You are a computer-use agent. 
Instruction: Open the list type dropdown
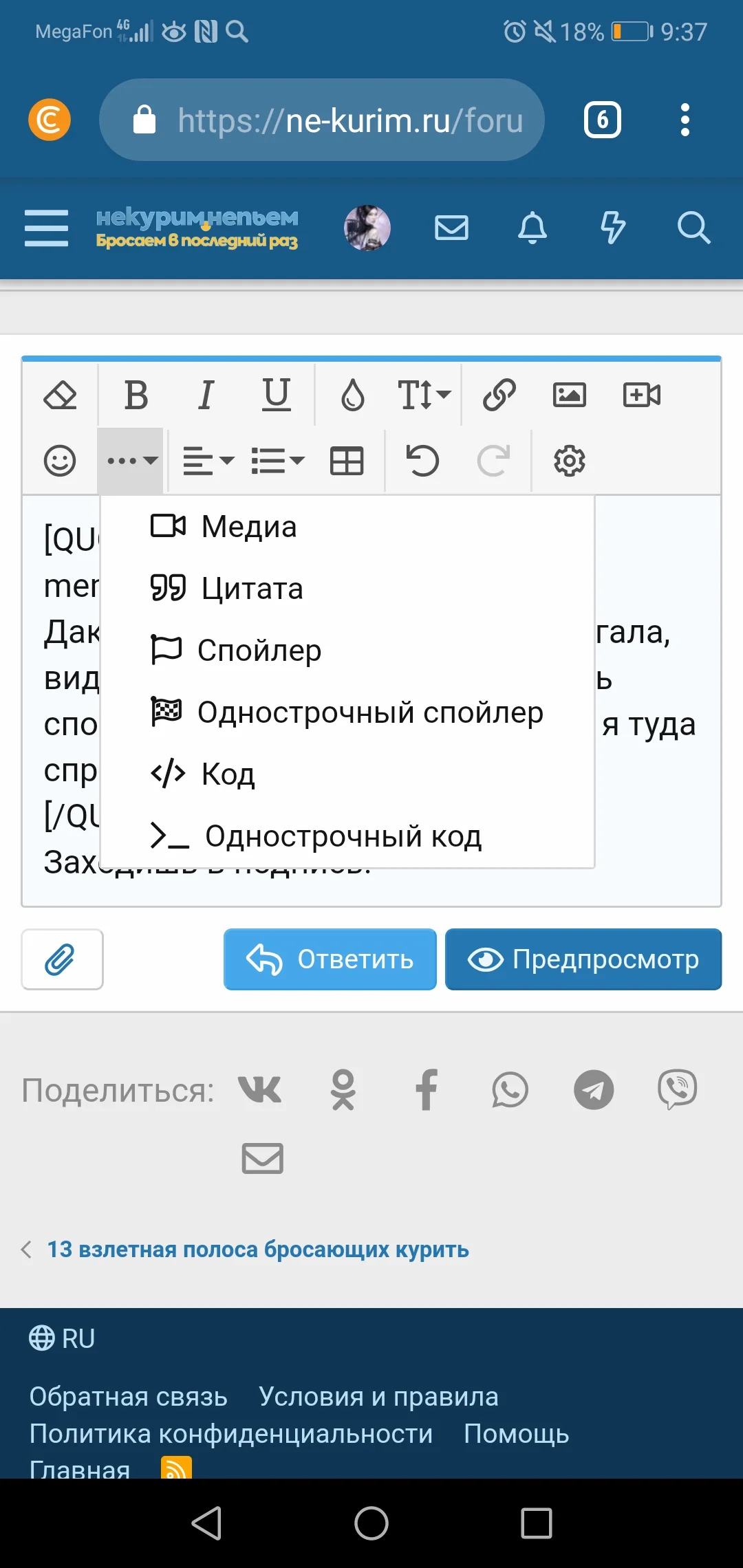point(278,460)
